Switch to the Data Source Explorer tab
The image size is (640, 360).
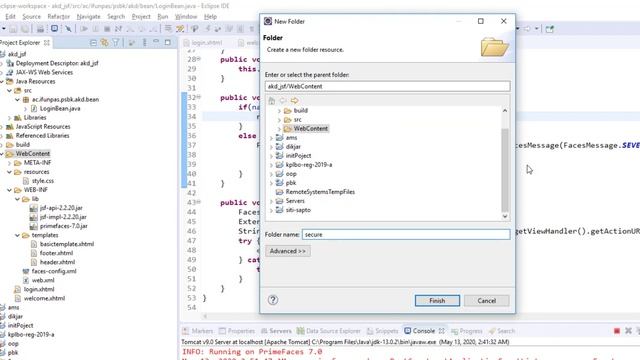(329, 331)
